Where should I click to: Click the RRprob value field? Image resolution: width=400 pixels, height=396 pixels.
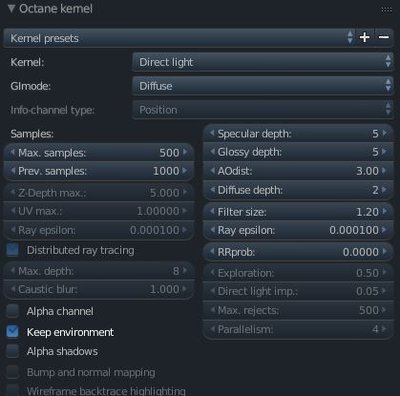pyautogui.click(x=298, y=252)
